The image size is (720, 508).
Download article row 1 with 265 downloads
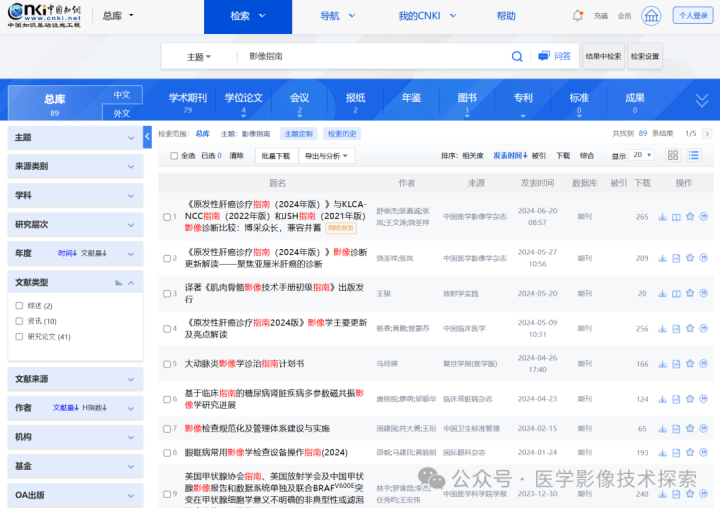tap(662, 217)
